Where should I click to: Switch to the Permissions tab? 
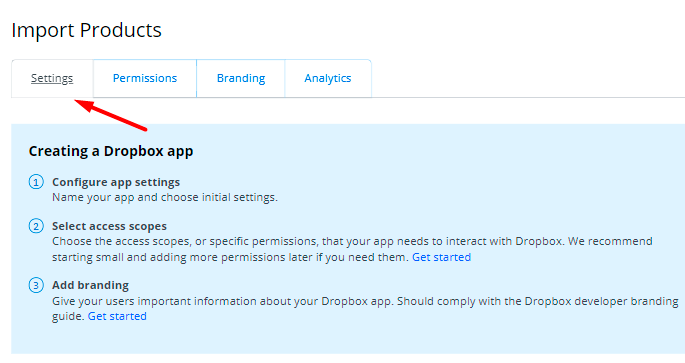145,78
